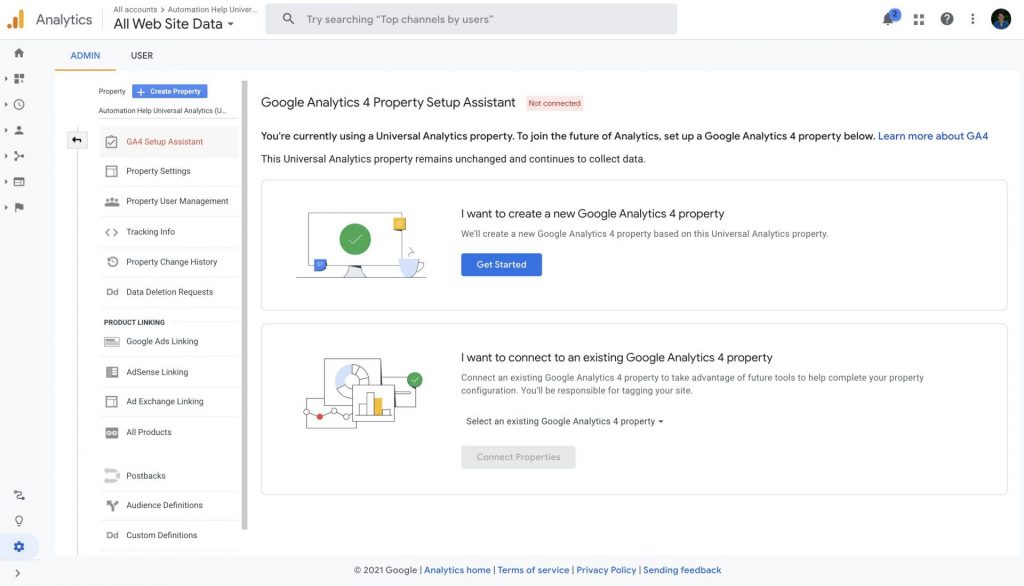Open the Home icon in left sidebar
This screenshot has height=586, width=1024.
pos(19,53)
